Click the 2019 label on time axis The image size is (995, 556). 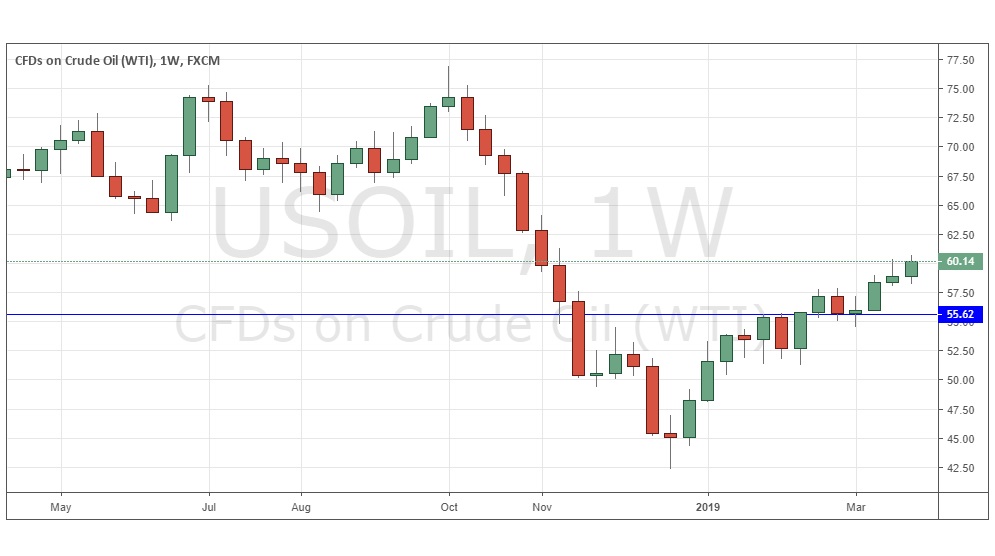click(x=707, y=507)
